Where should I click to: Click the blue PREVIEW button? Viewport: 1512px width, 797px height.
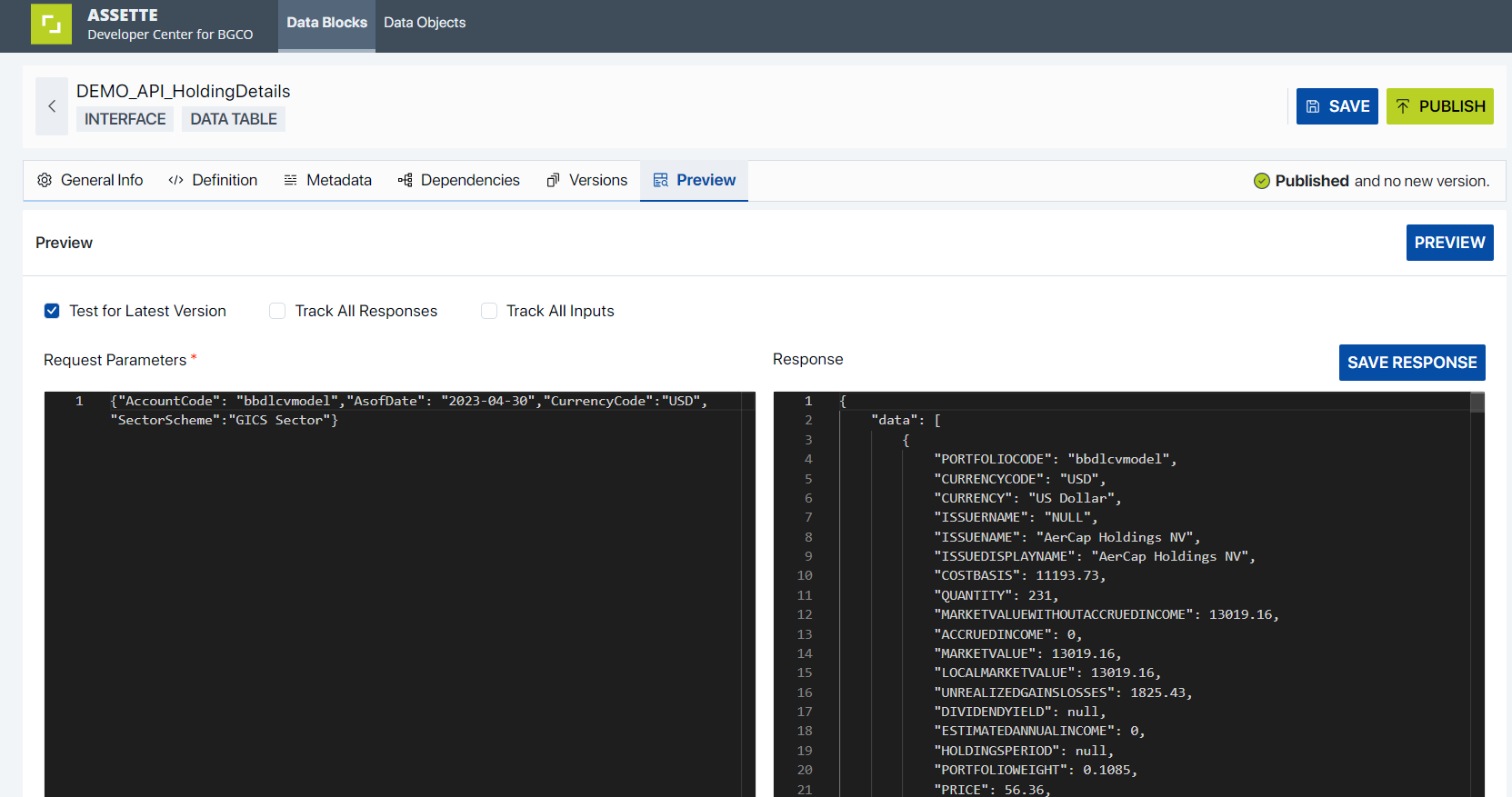click(1449, 243)
